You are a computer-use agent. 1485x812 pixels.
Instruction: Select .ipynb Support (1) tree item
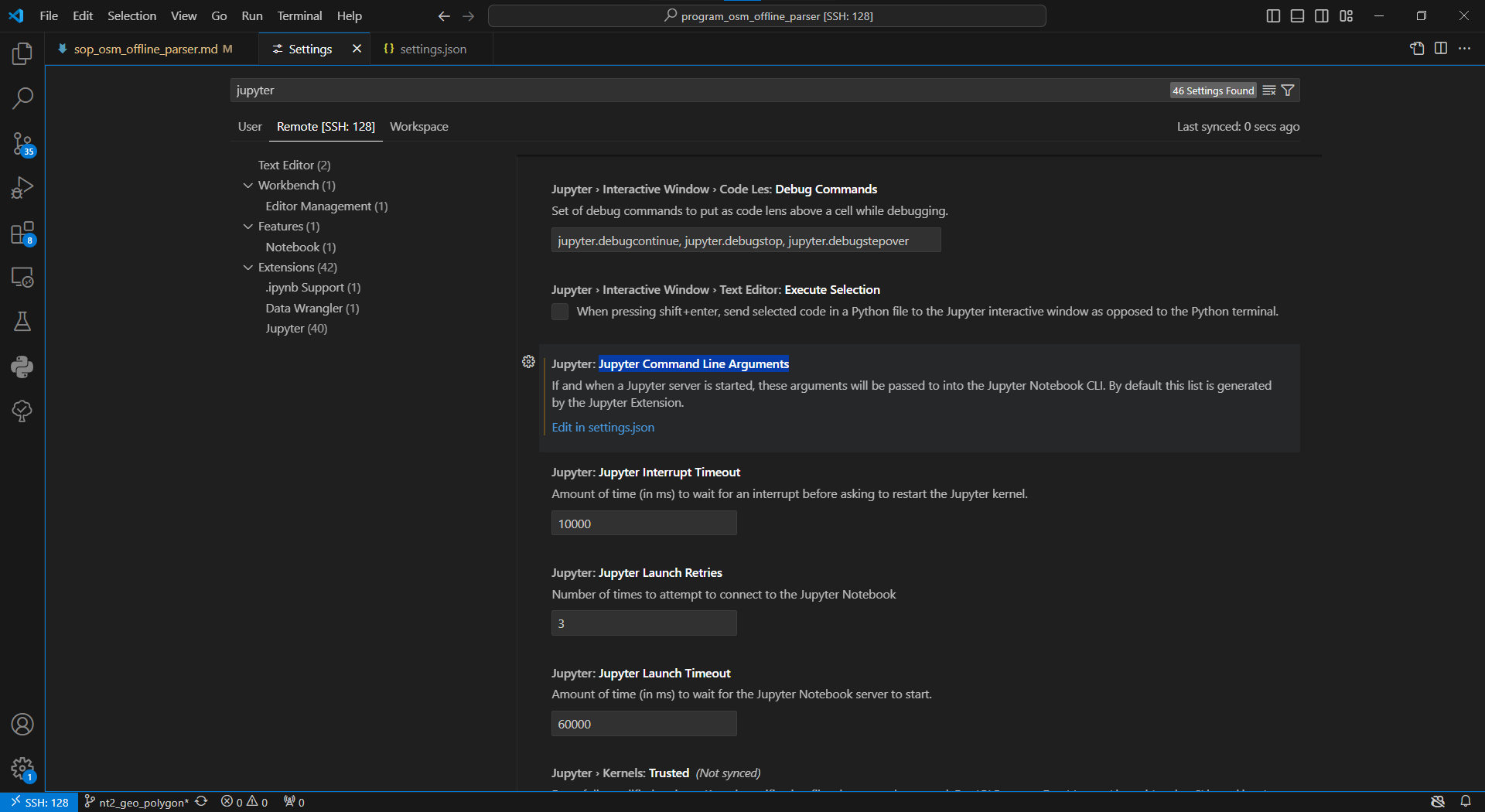(x=312, y=288)
